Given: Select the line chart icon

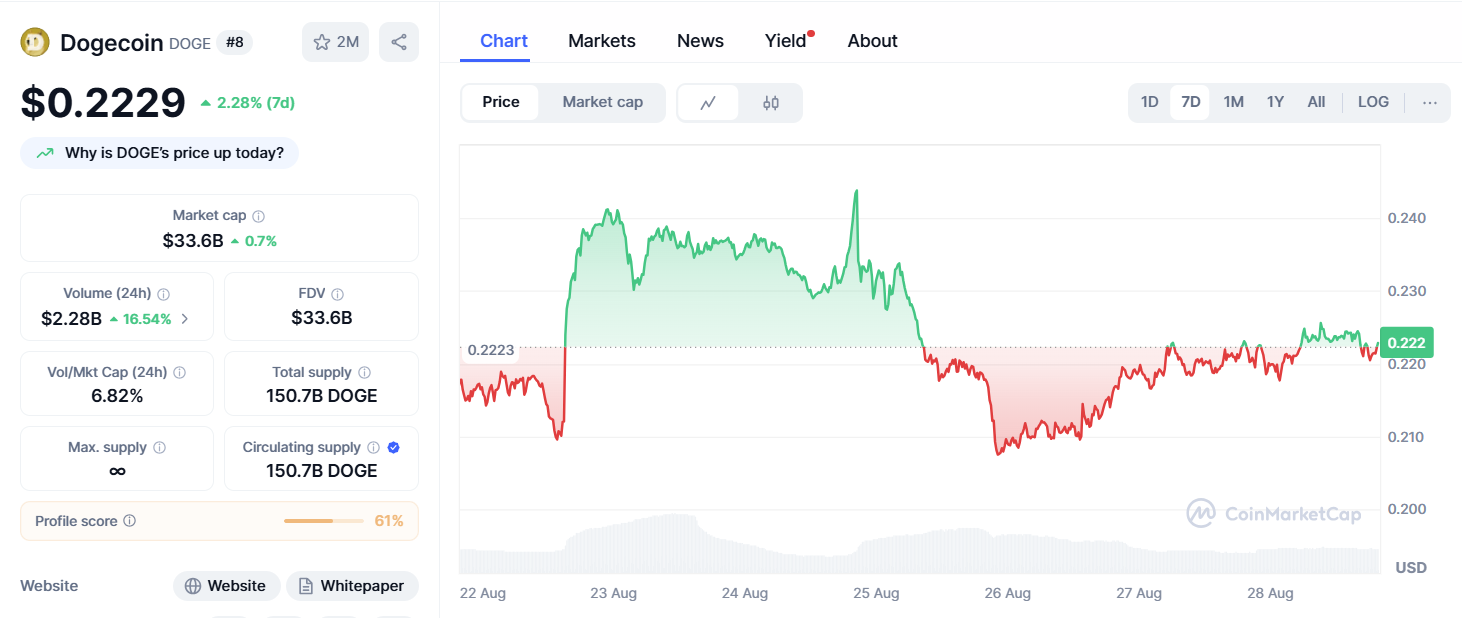Looking at the screenshot, I should tap(710, 102).
